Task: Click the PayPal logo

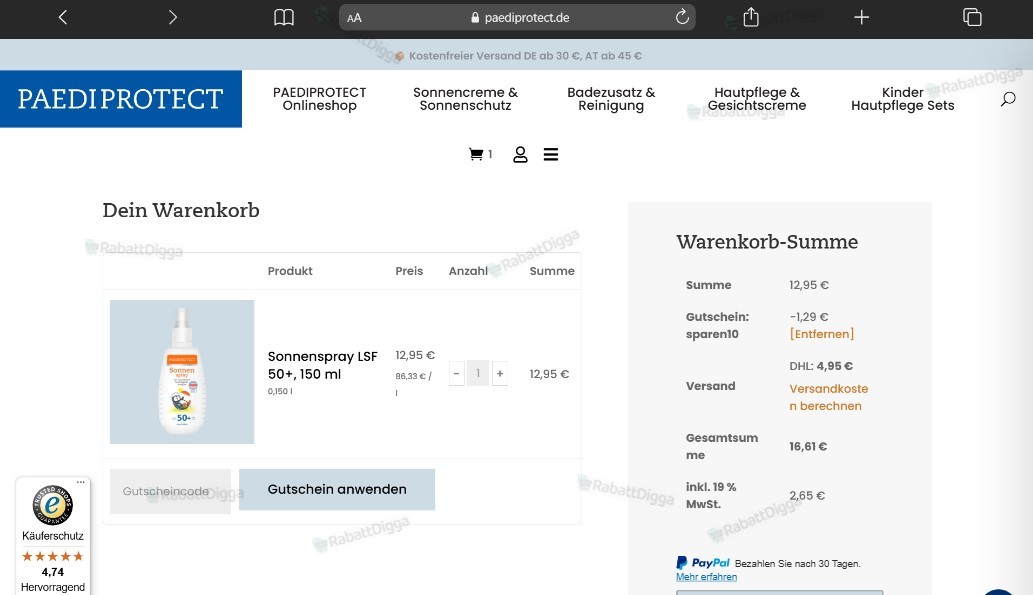Action: [703, 563]
